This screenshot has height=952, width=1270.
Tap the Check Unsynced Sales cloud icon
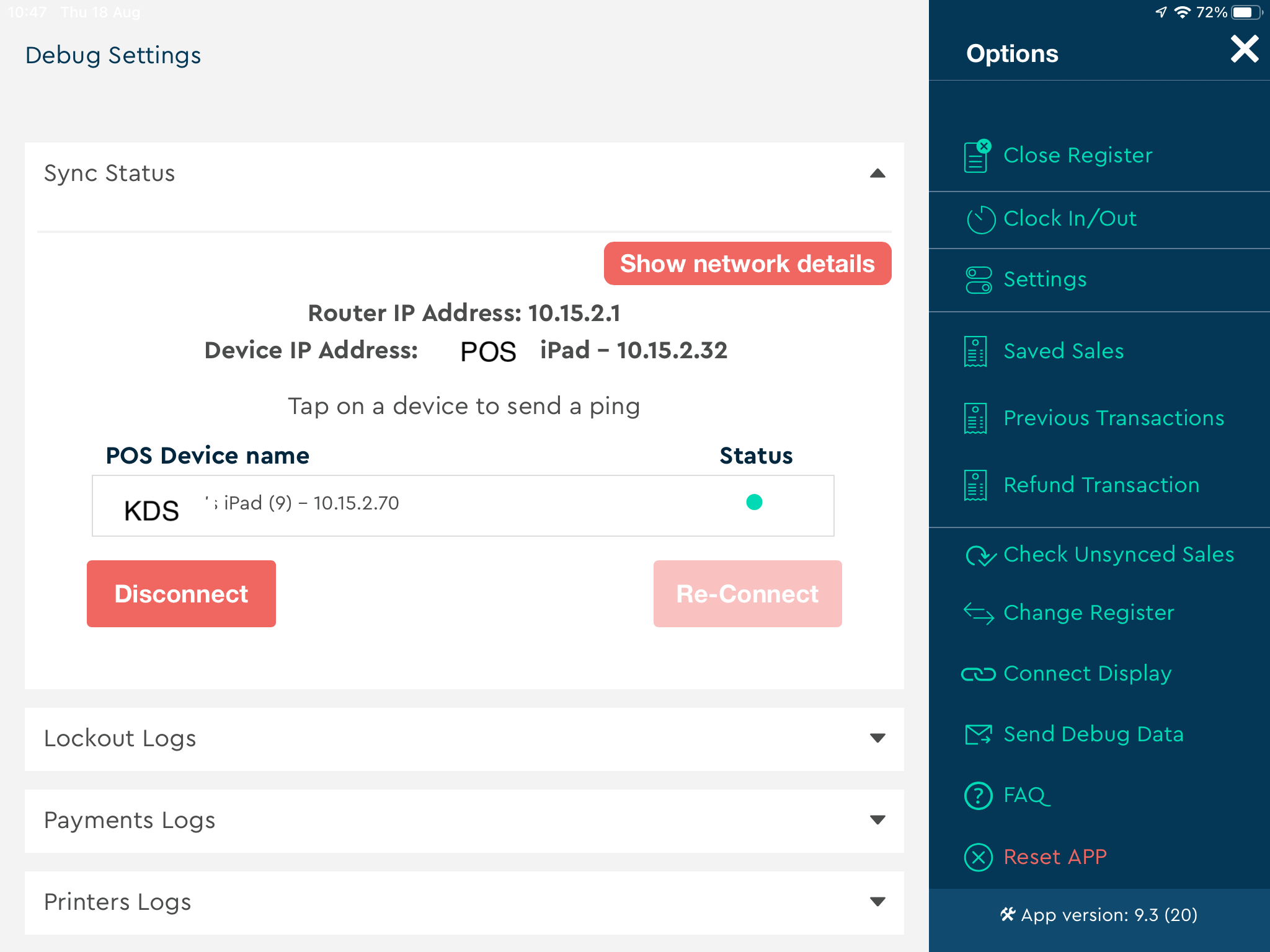[981, 555]
